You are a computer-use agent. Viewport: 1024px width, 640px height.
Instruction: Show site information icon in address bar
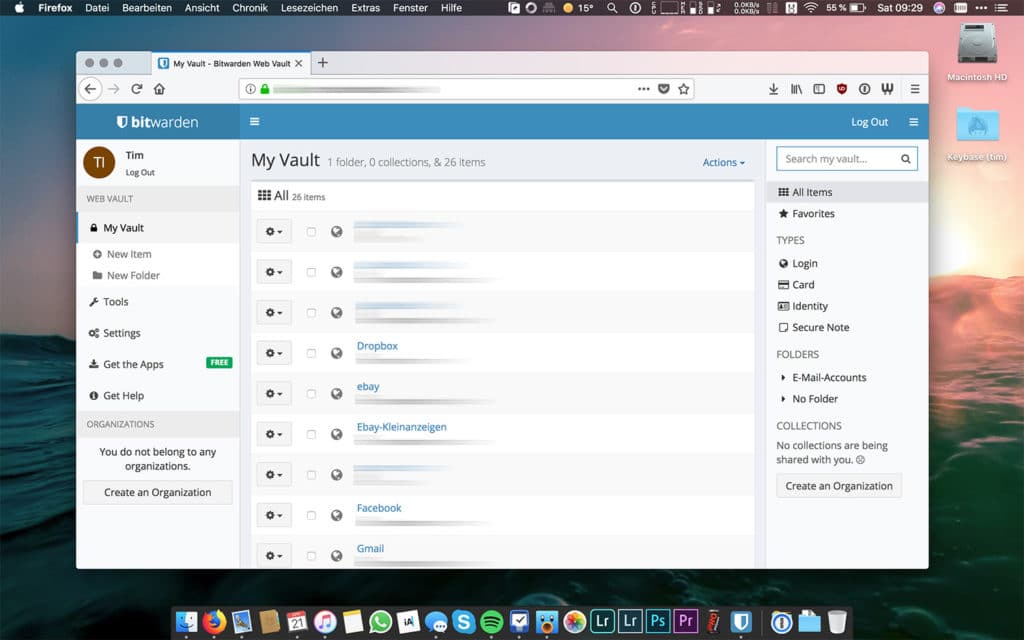[250, 89]
